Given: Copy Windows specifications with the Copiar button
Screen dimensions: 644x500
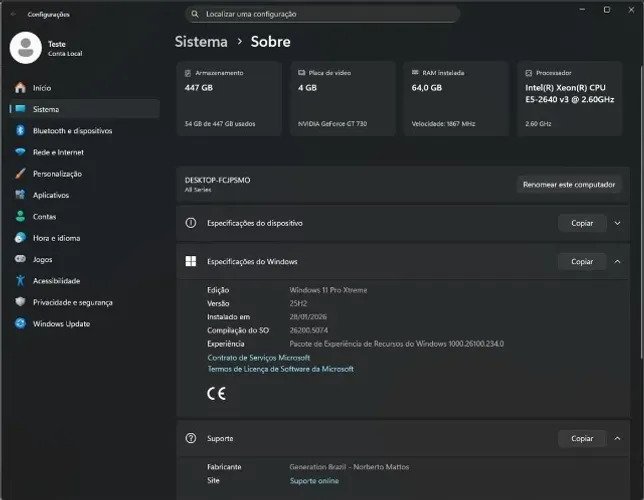Looking at the screenshot, I should [582, 261].
